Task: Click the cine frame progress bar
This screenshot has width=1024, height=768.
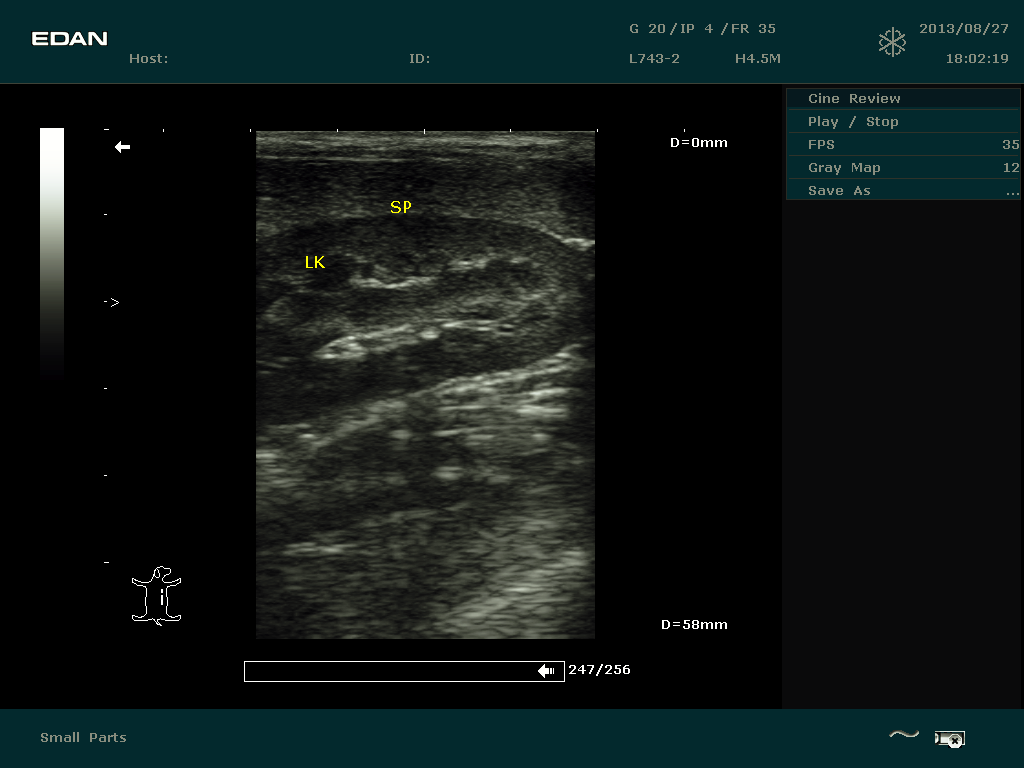Action: [x=390, y=671]
